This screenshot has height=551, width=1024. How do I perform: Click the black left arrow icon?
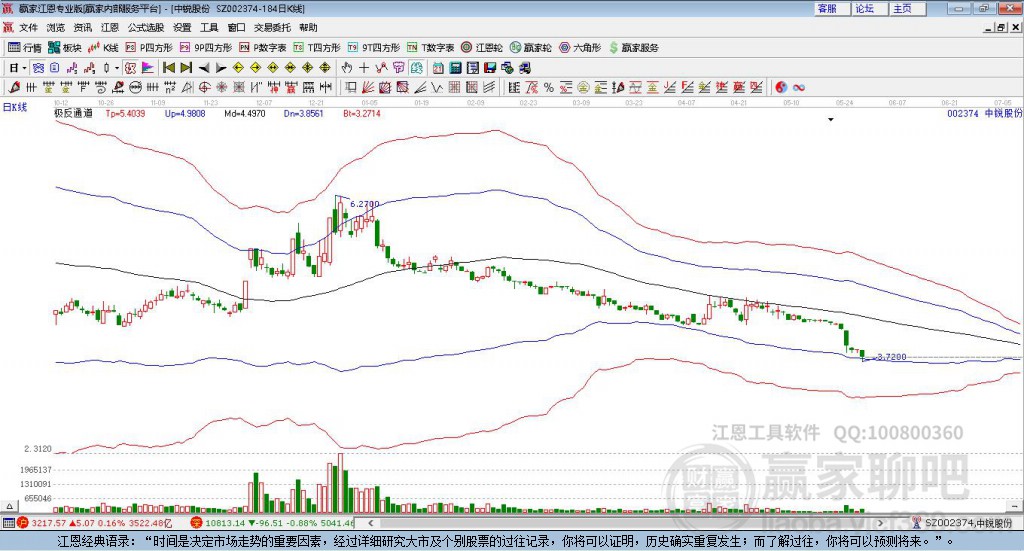[204, 68]
